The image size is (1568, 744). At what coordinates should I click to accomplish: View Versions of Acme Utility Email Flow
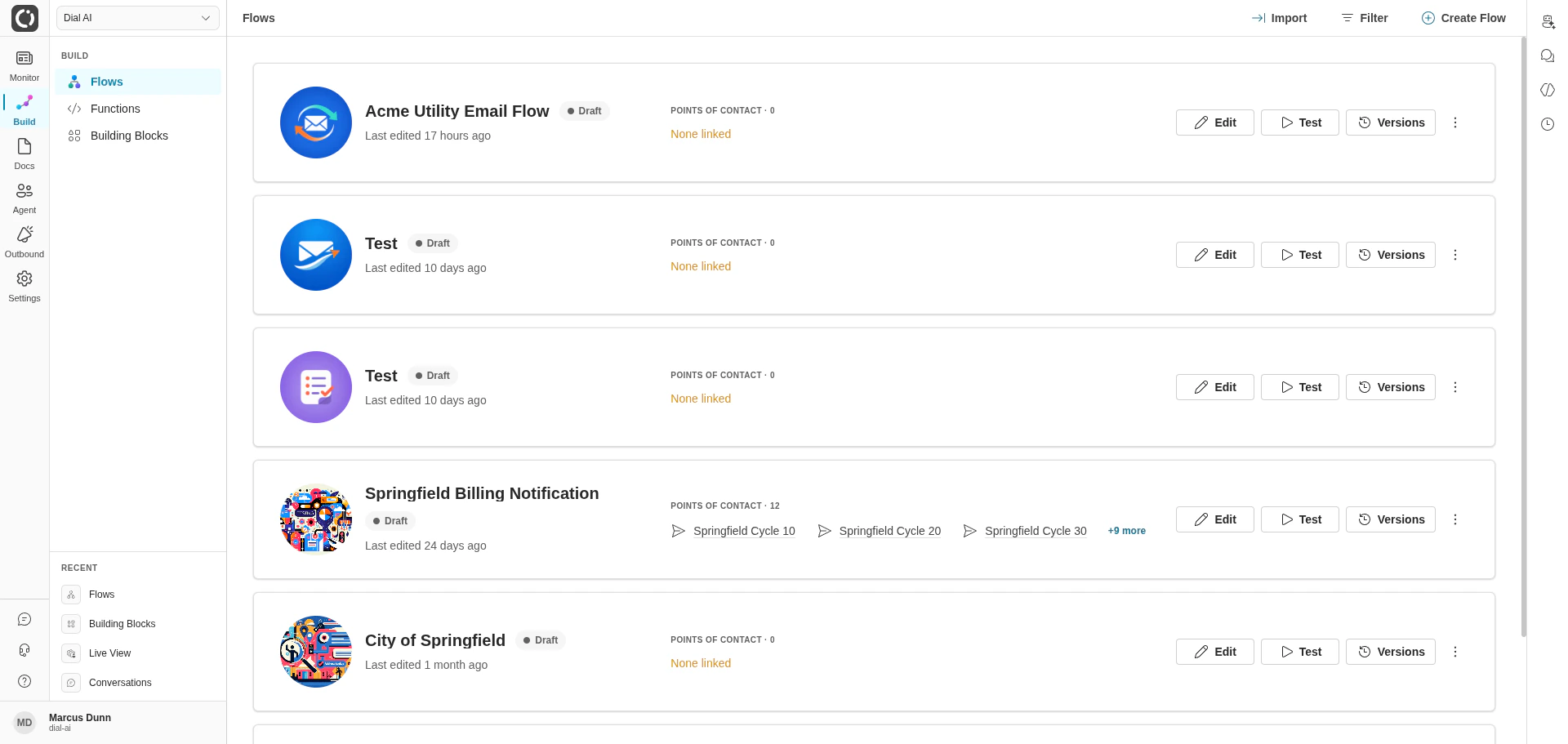tap(1391, 123)
